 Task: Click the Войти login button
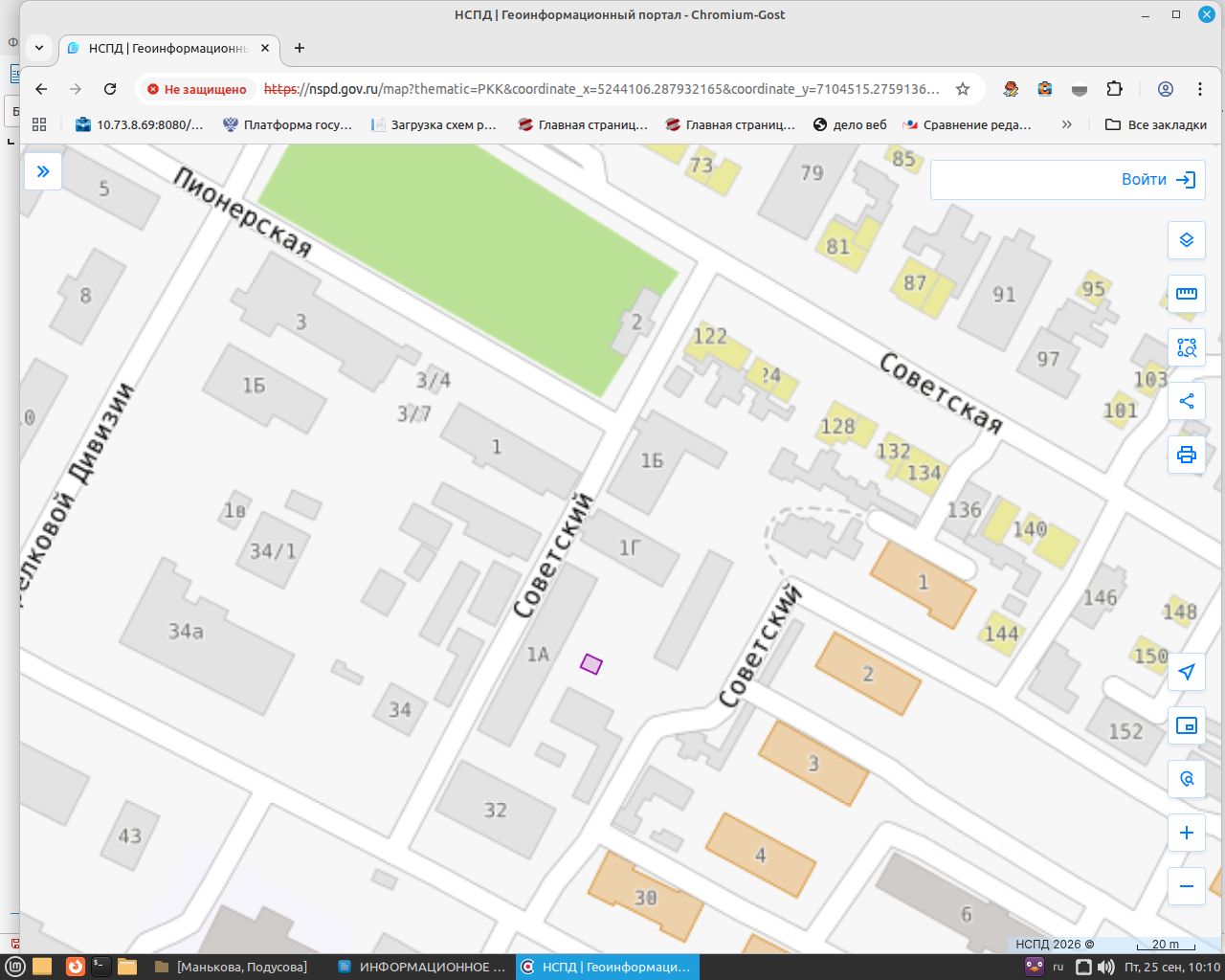tap(1067, 180)
